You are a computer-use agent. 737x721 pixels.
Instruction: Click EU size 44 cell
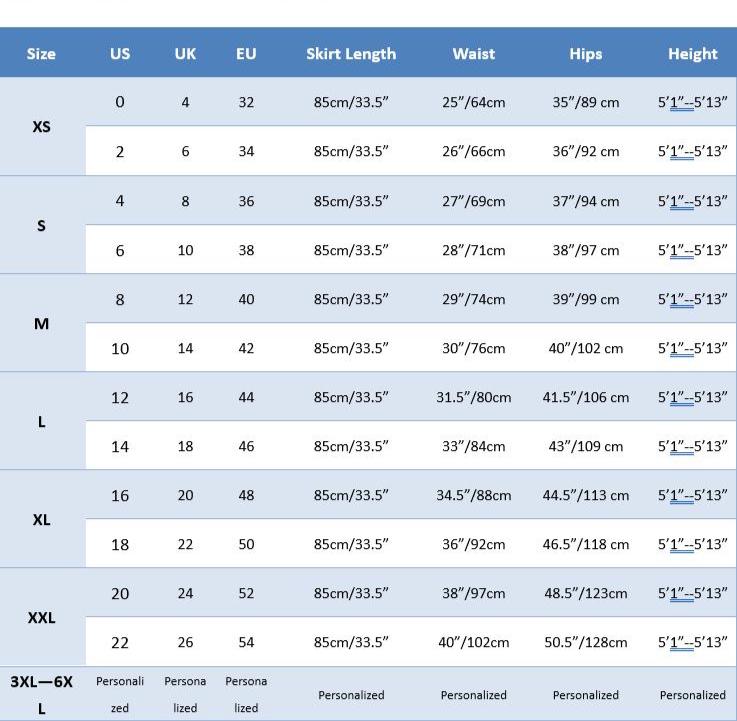pos(246,397)
